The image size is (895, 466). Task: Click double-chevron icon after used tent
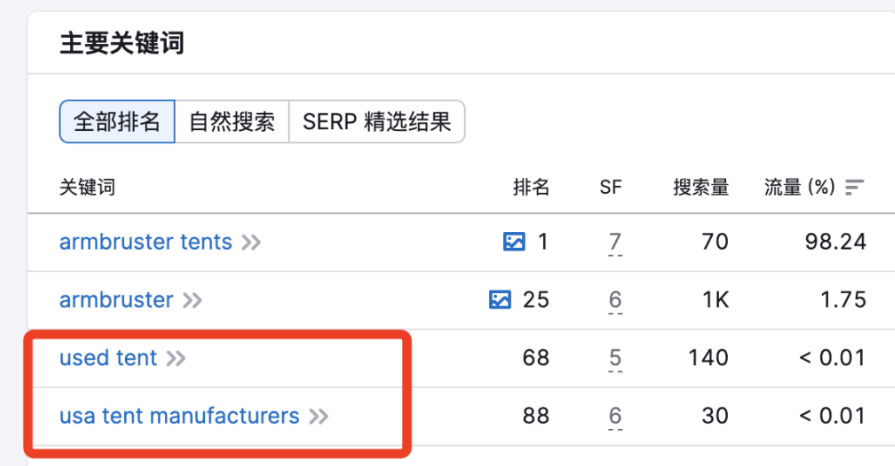(x=176, y=358)
